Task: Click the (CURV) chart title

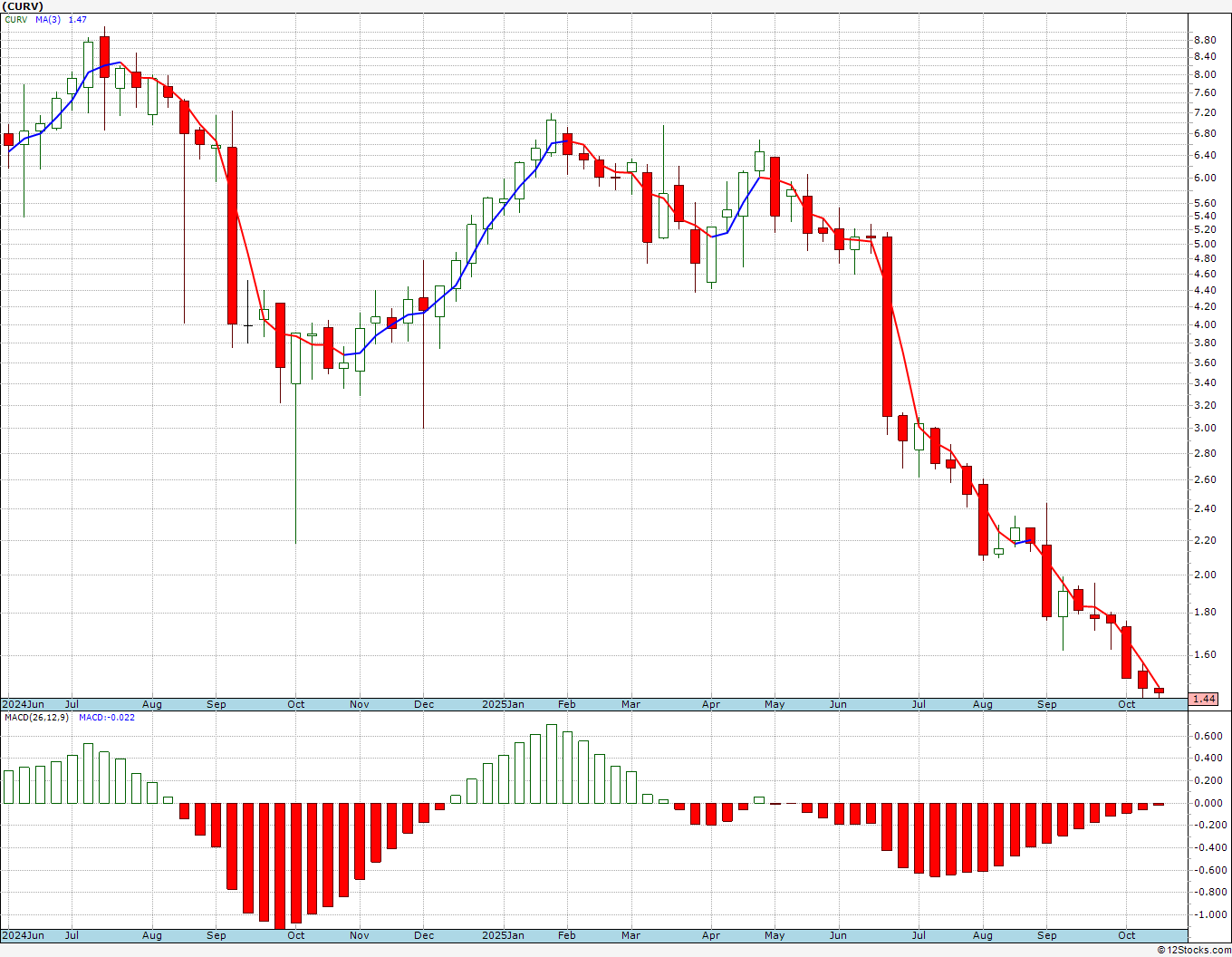Action: (23, 6)
